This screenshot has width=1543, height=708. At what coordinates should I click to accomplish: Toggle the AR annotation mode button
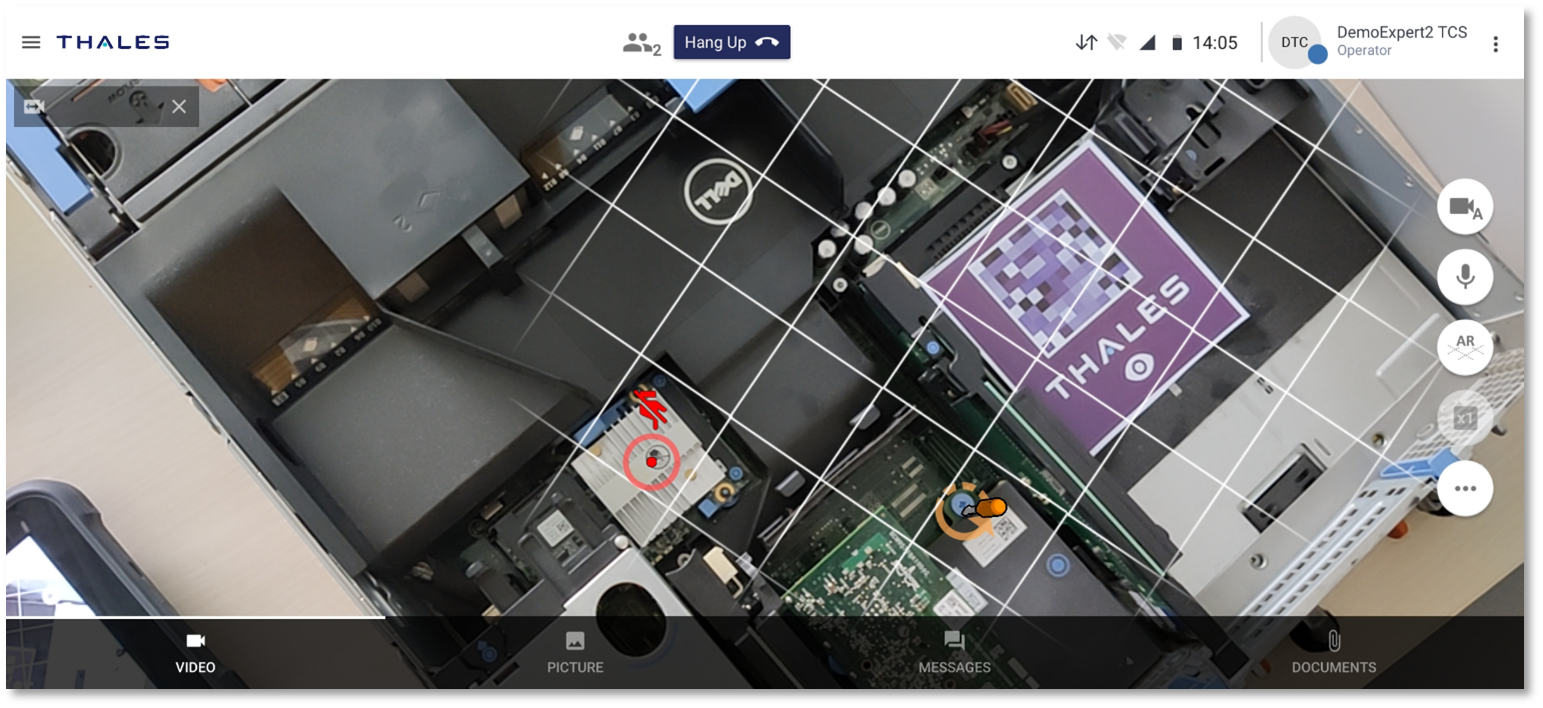click(1465, 347)
